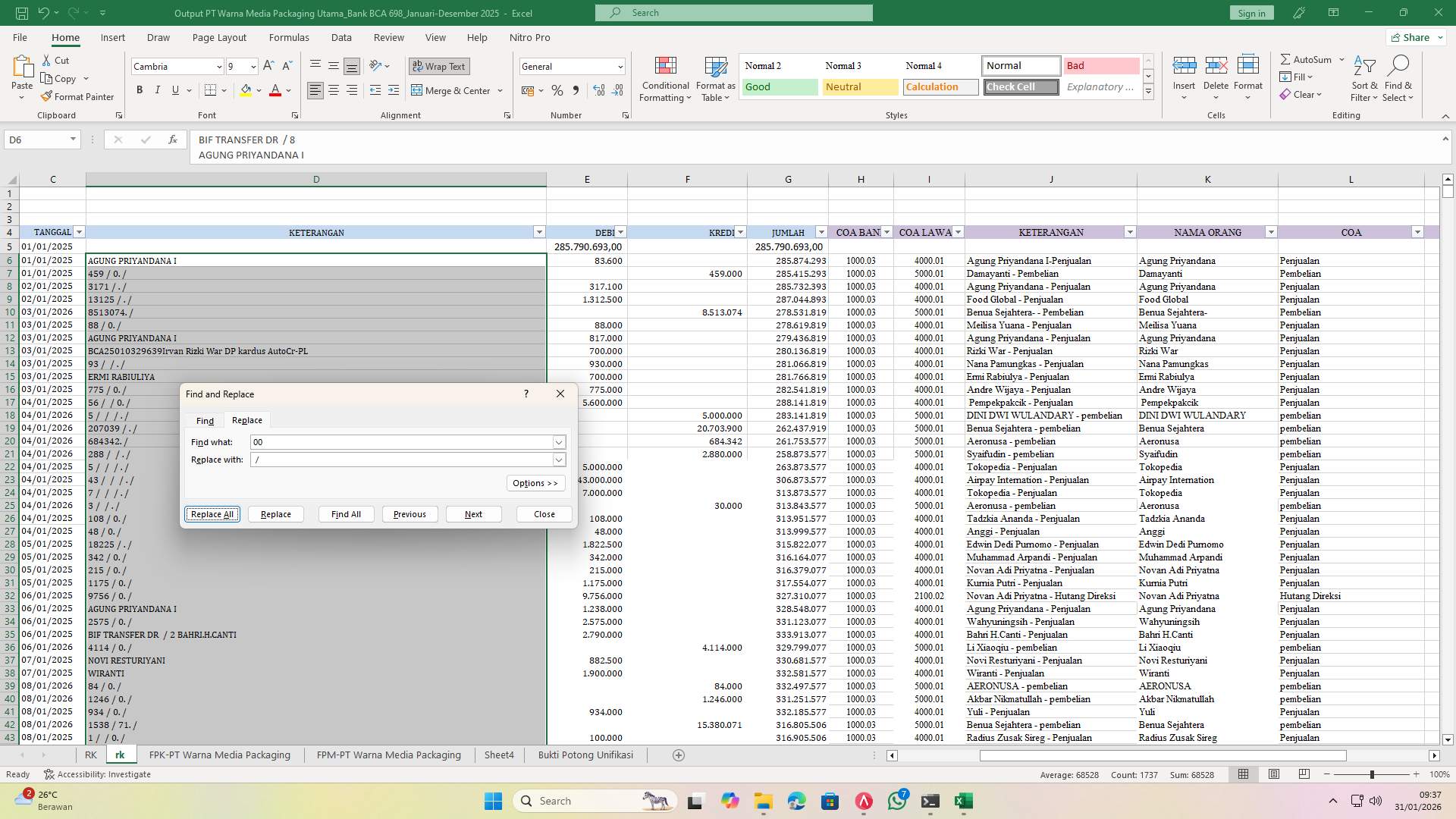Launch Excel pinned on the taskbar
The height and width of the screenshot is (819, 1456).
(964, 801)
